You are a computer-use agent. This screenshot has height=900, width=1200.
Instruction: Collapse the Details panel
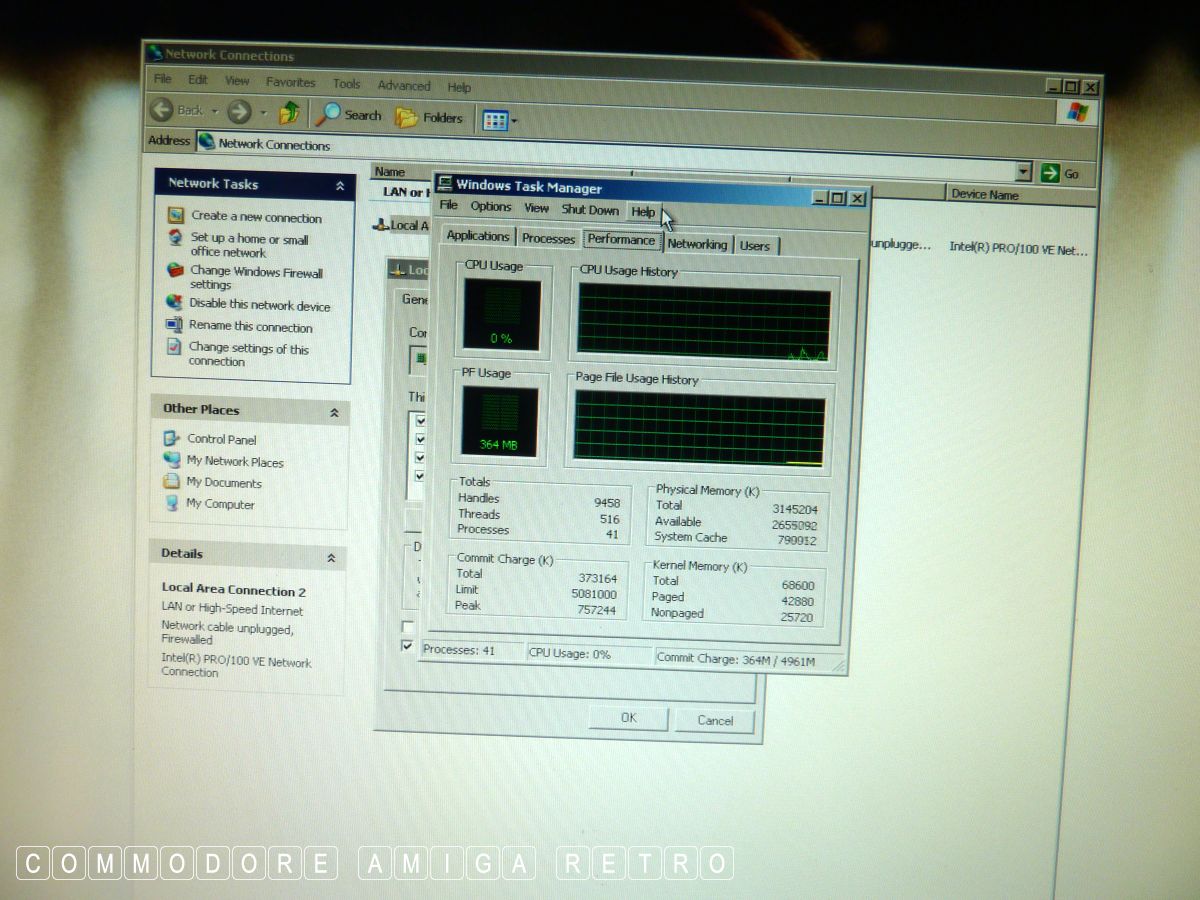(x=331, y=557)
